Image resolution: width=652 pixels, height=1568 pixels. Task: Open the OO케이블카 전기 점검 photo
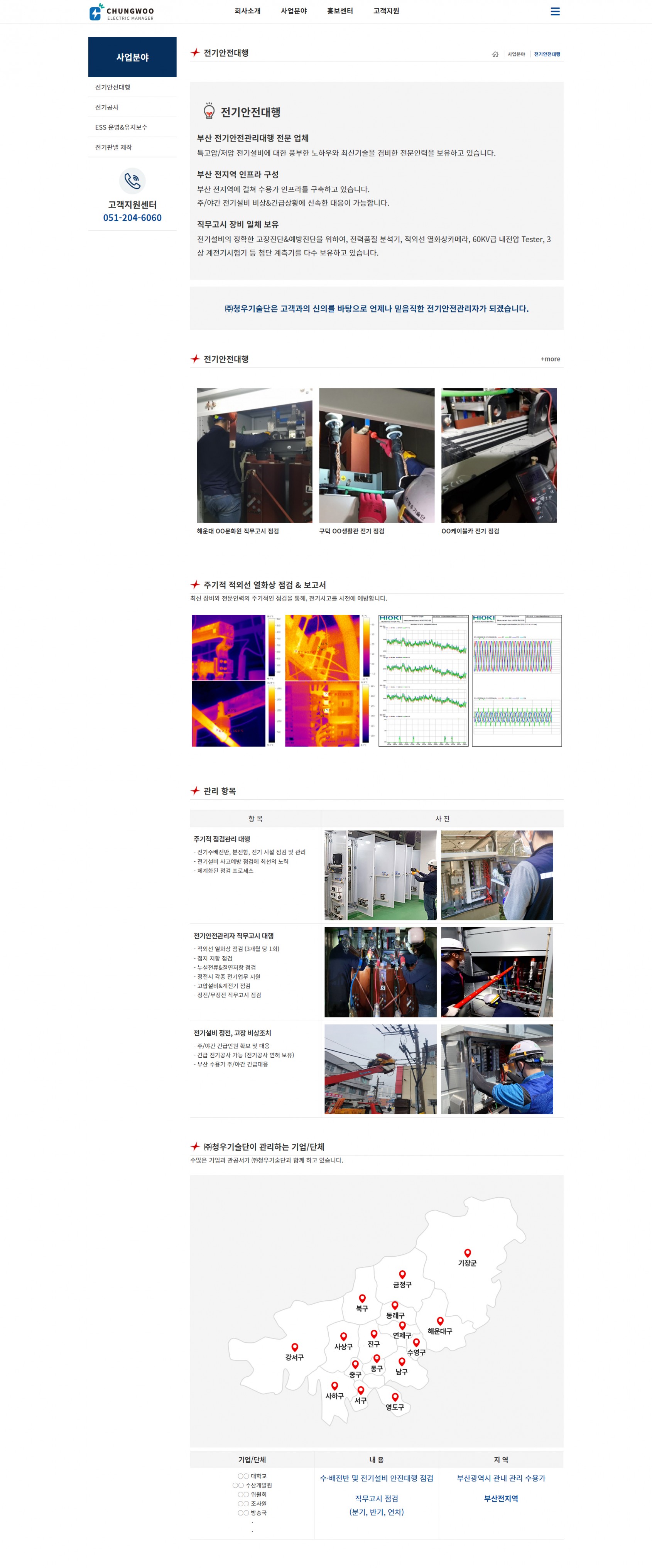498,455
